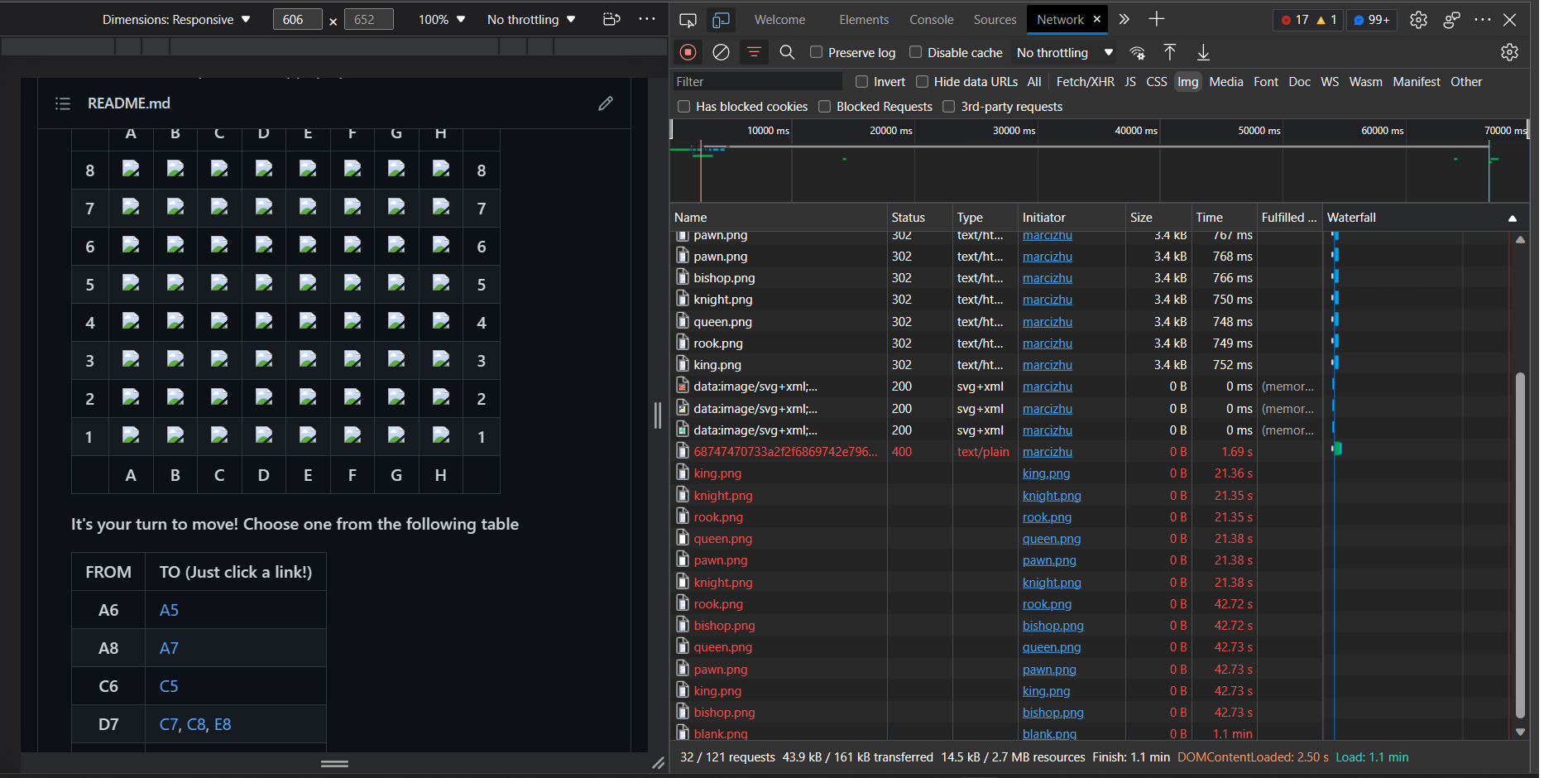Open network search magnifier
This screenshot has height=778, width=1568.
[x=787, y=52]
